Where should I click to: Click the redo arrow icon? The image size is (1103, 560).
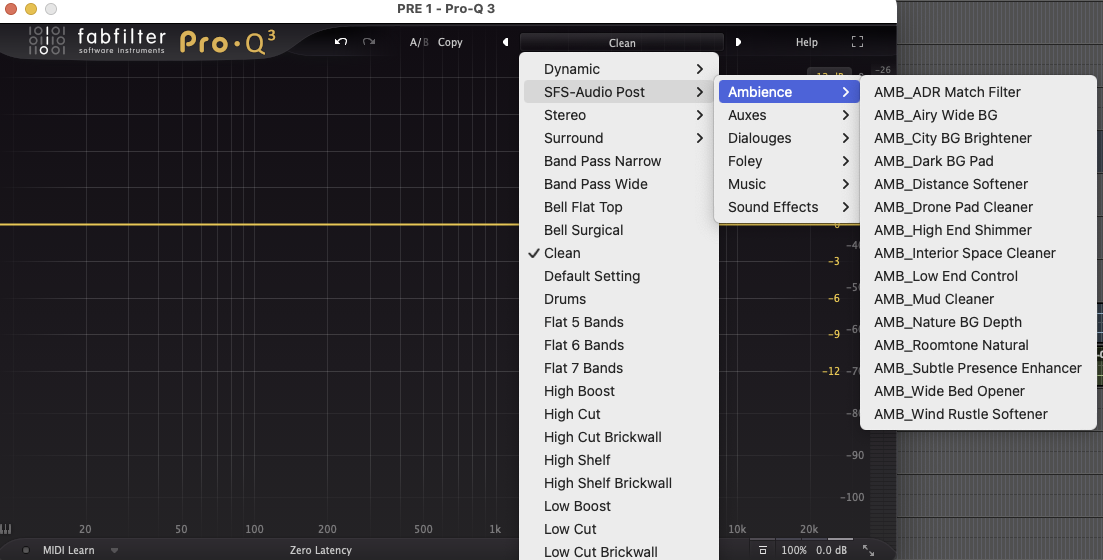pos(369,42)
